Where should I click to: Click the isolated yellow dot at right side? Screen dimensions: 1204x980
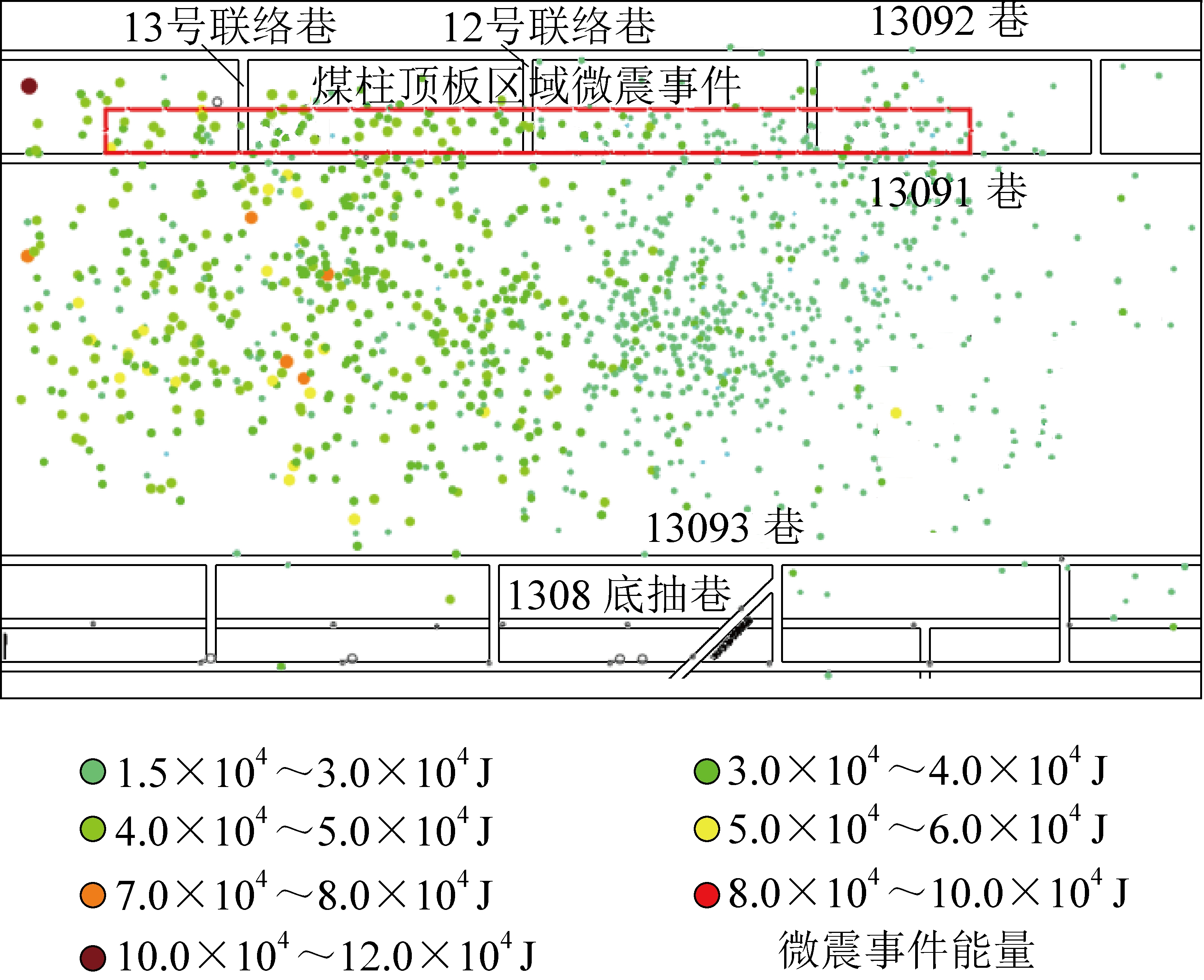pyautogui.click(x=896, y=413)
